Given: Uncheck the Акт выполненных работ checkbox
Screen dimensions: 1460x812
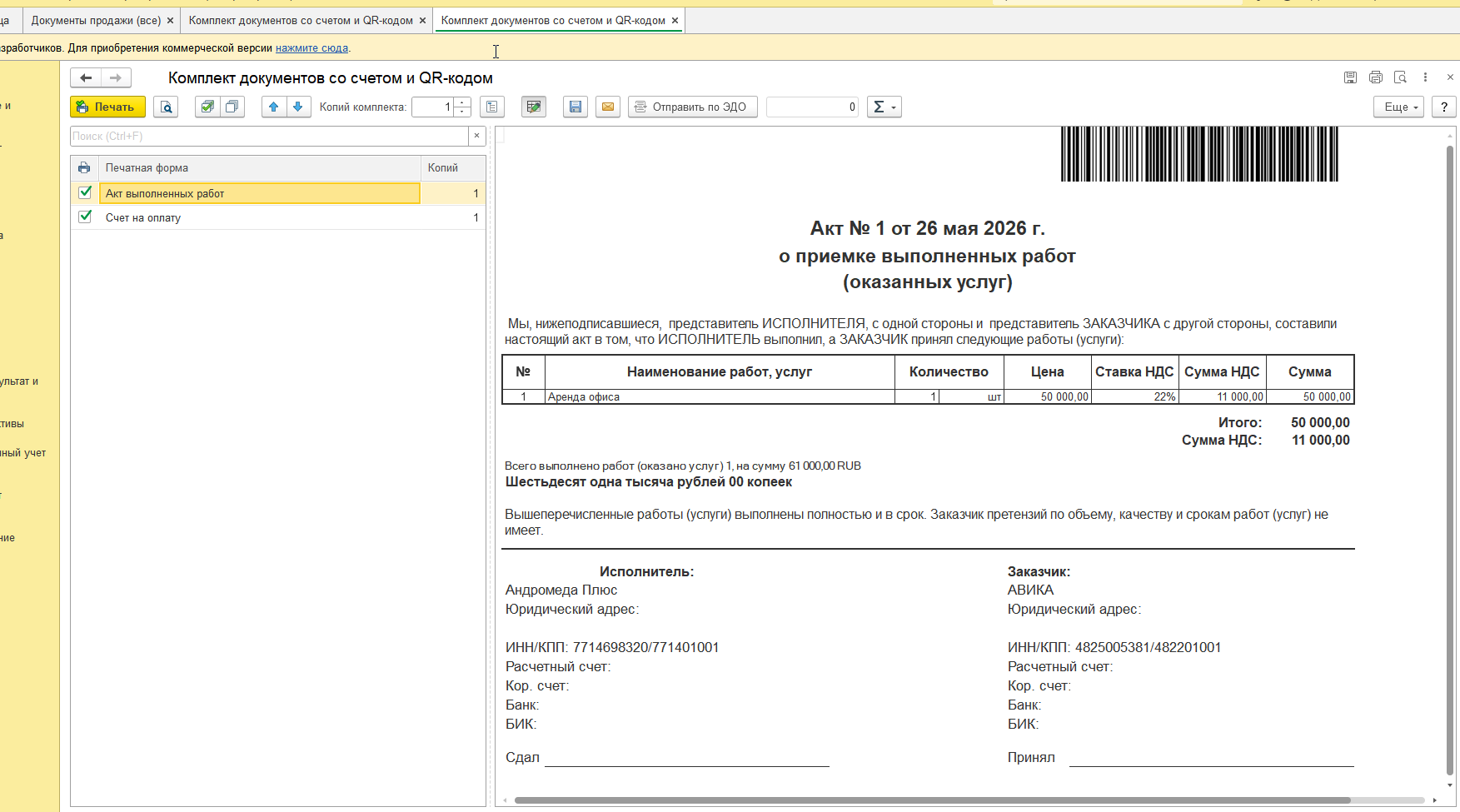Looking at the screenshot, I should coord(85,192).
